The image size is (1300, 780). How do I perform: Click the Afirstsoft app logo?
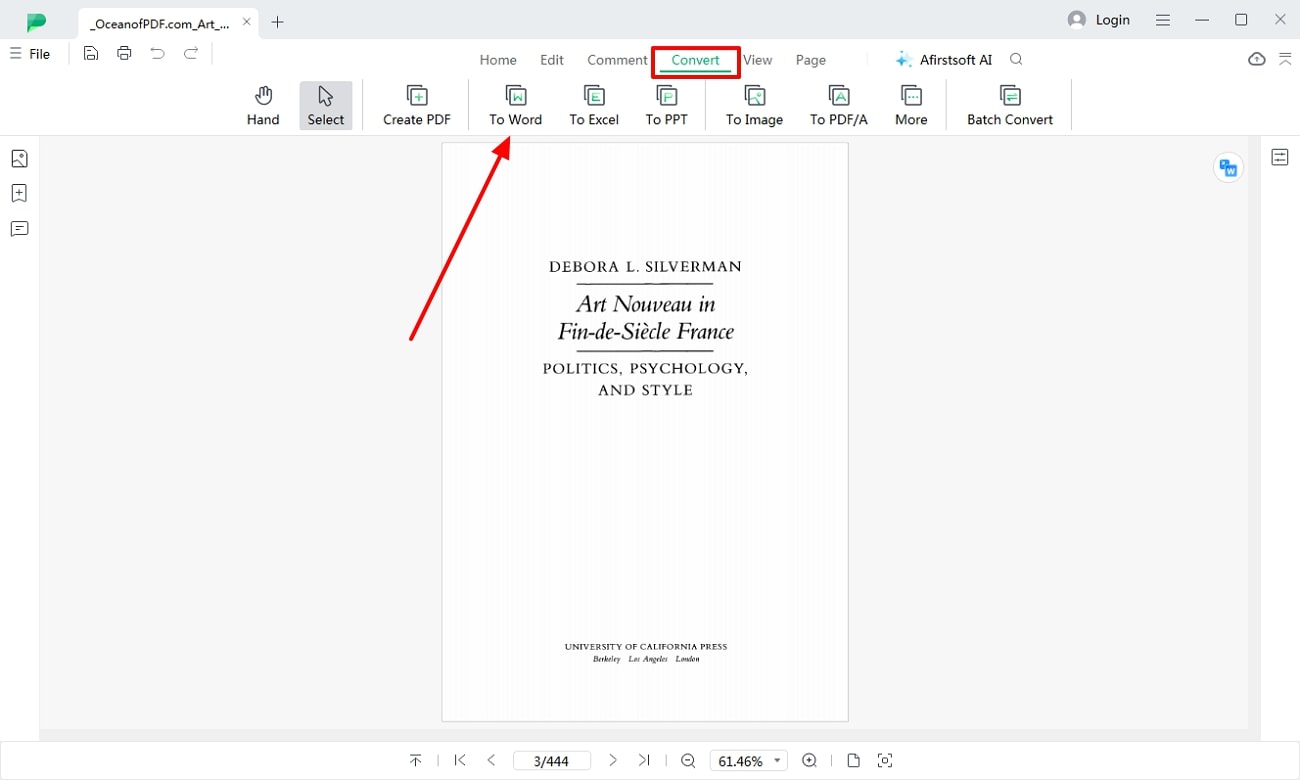(37, 22)
